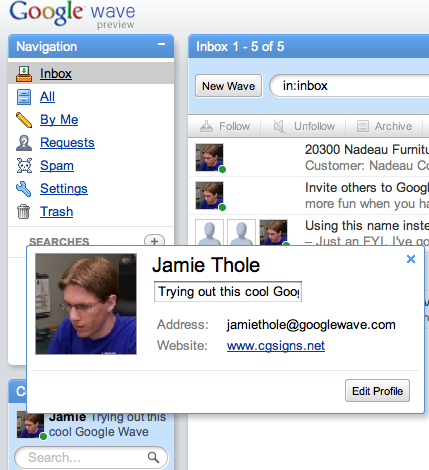Close the Jamie Thole profile popup
The height and width of the screenshot is (470, 429).
[411, 259]
